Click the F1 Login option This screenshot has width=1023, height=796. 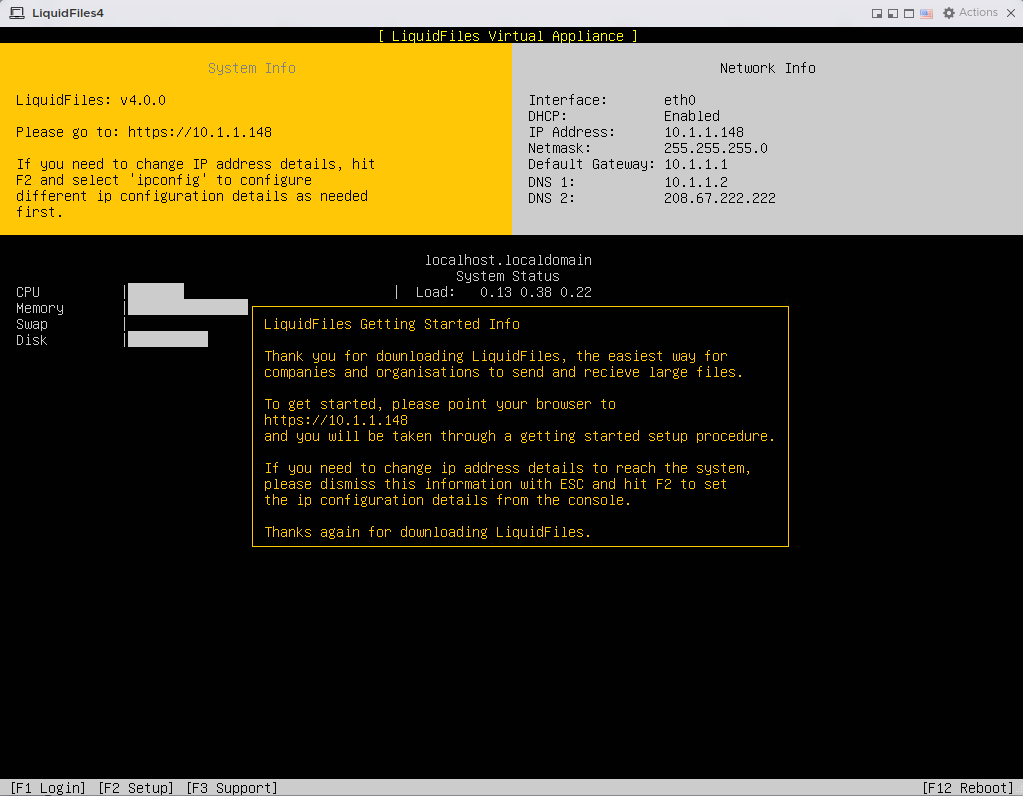tap(48, 788)
